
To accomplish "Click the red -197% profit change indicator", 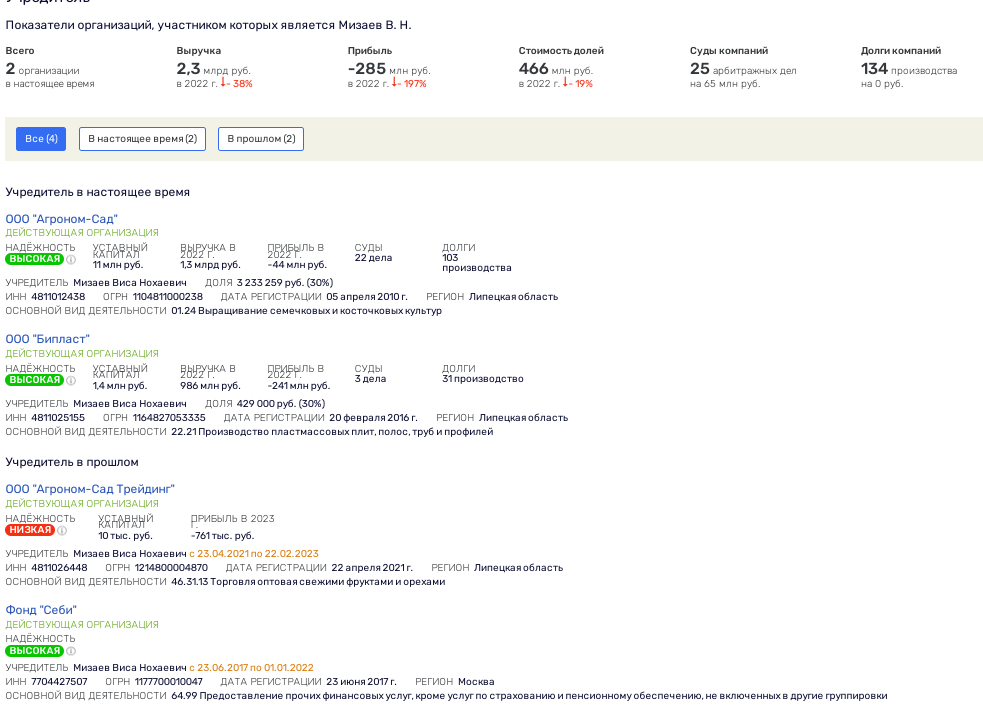I will 409,83.
